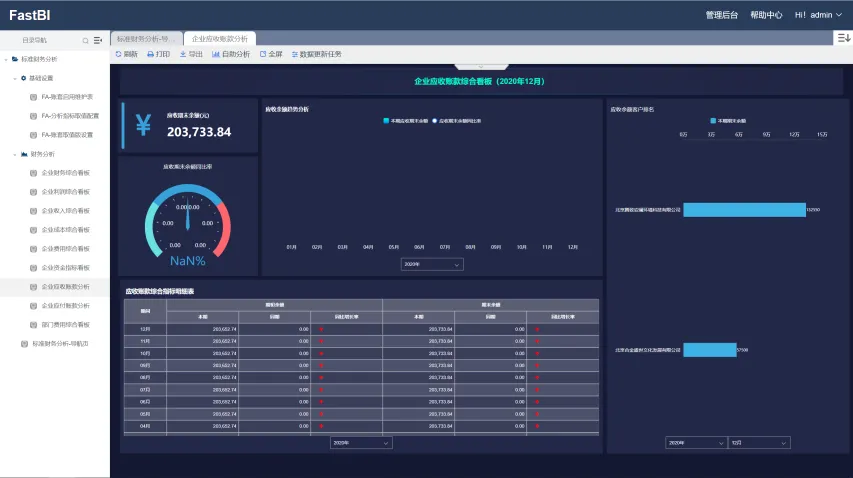Click the icon left of 企业资金指标看板

coord(33,268)
